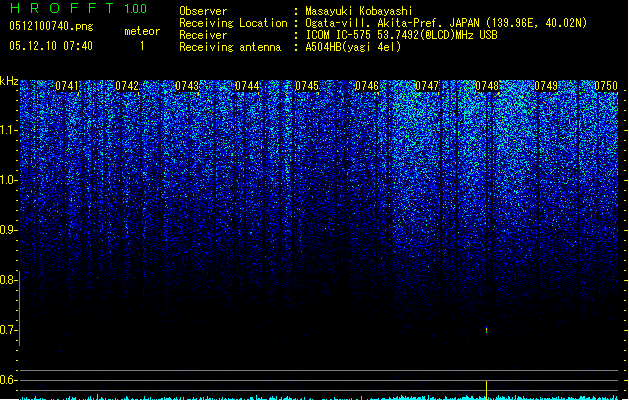Click the 0.8 kHz axis label

pos(8,280)
